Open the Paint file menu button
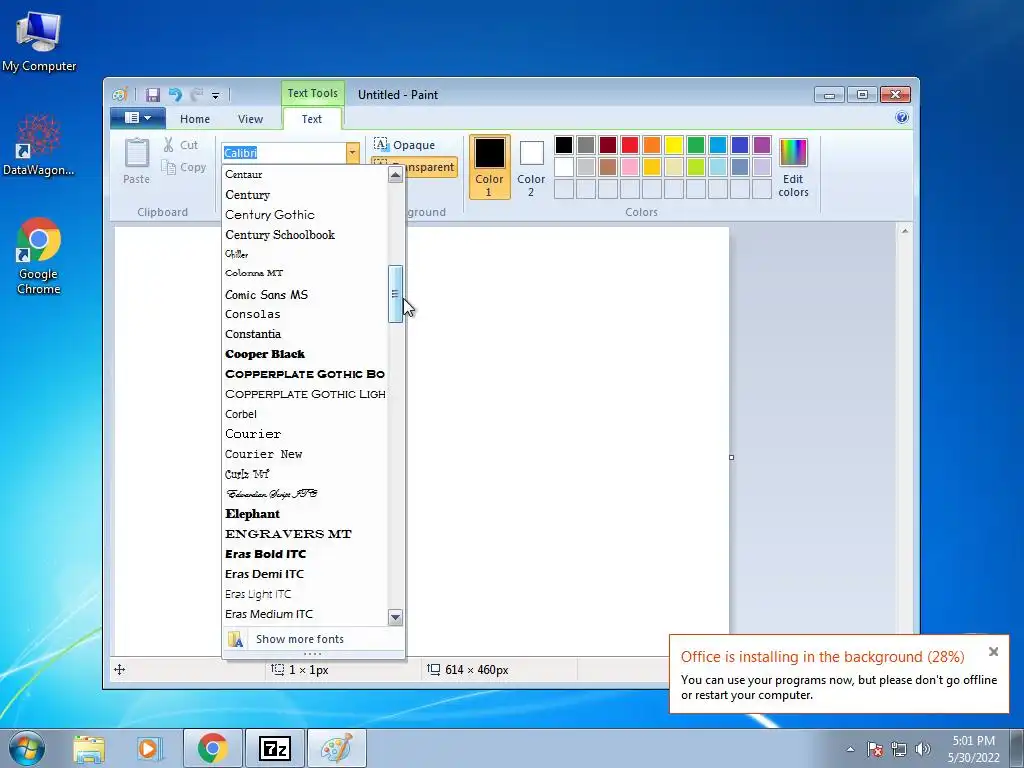Viewport: 1024px width, 768px height. tap(137, 118)
